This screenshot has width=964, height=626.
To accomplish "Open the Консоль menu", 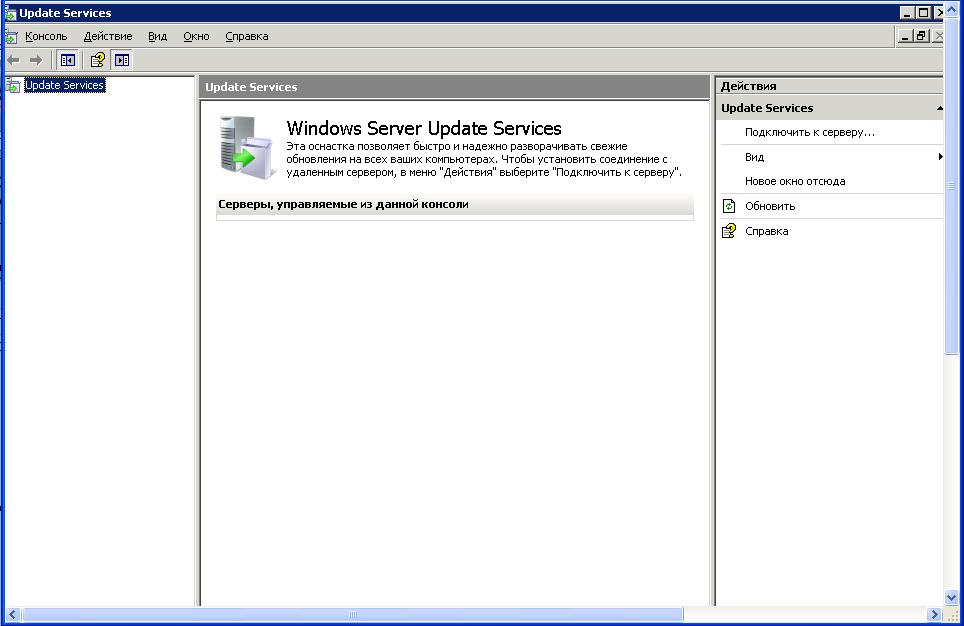I will [x=46, y=36].
